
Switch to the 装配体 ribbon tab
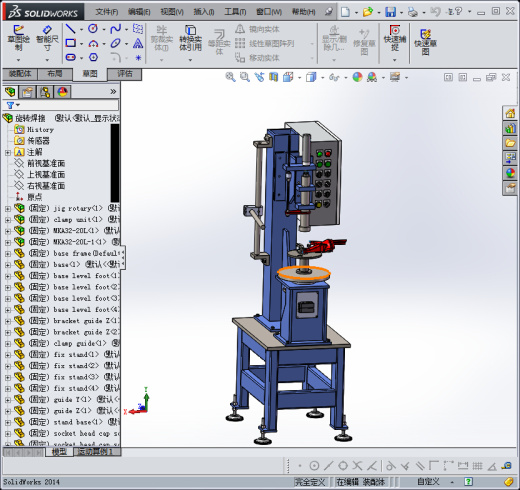[x=20, y=74]
